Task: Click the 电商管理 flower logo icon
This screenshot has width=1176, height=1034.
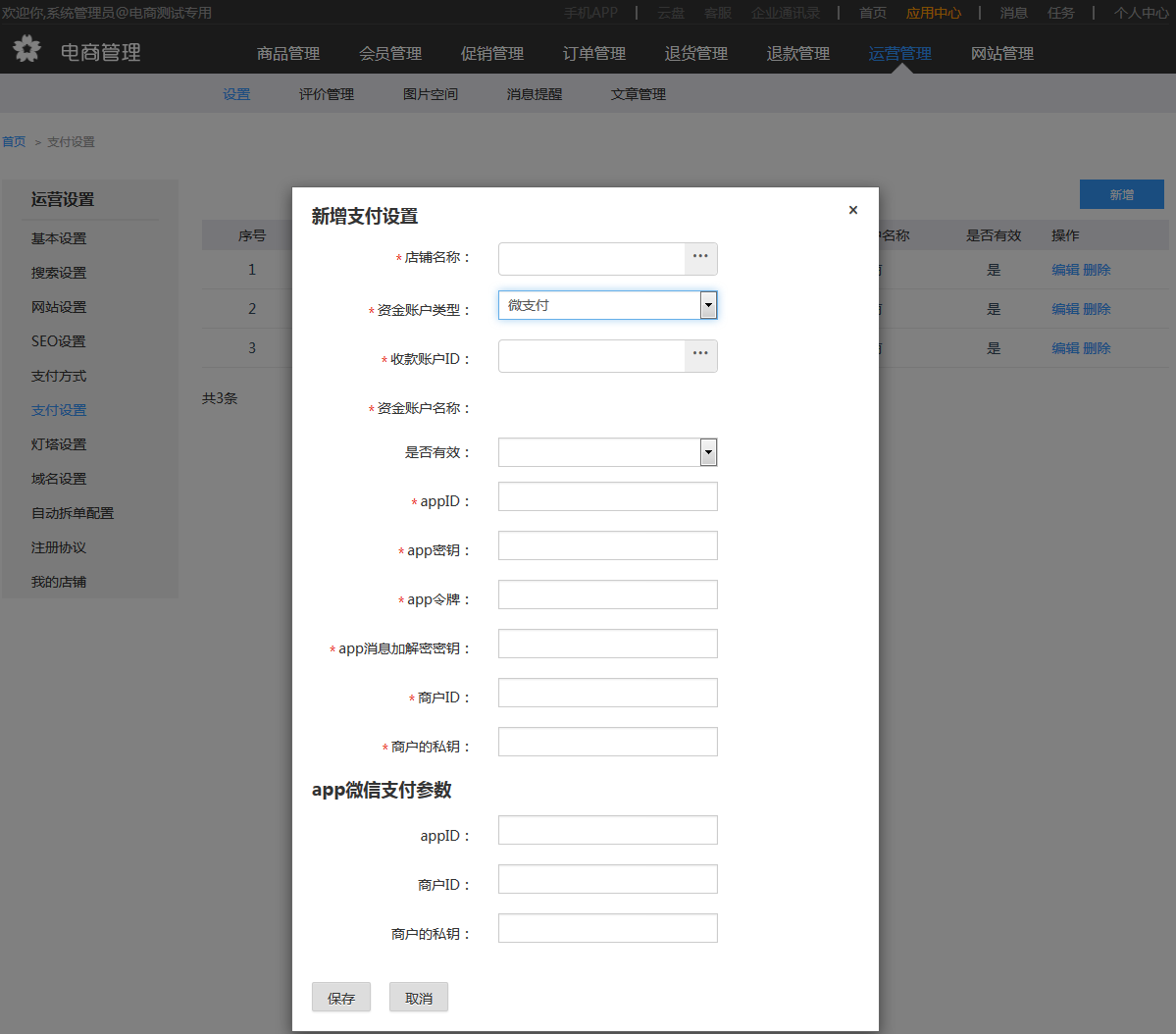Action: 27,49
